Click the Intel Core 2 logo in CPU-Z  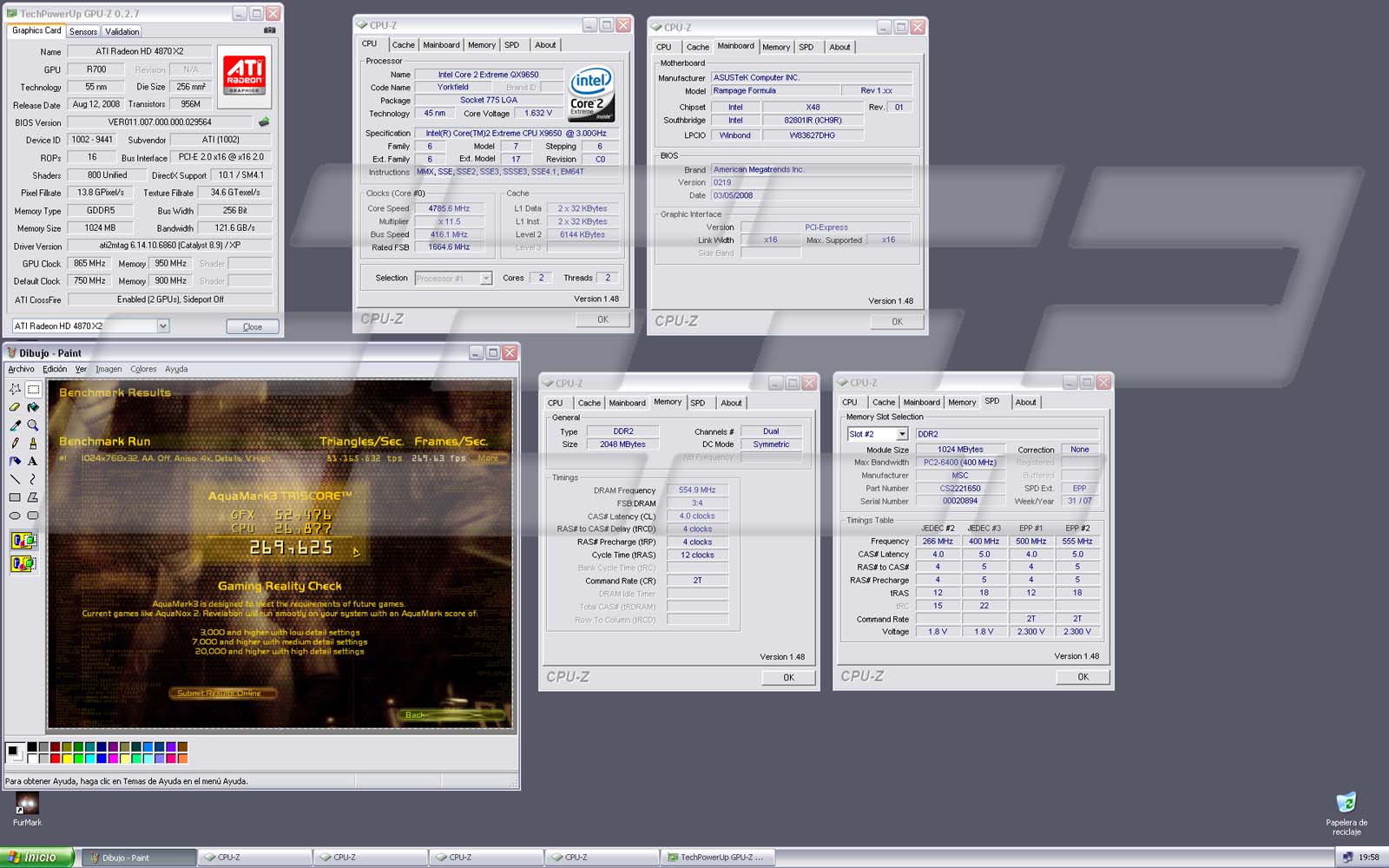(x=591, y=94)
